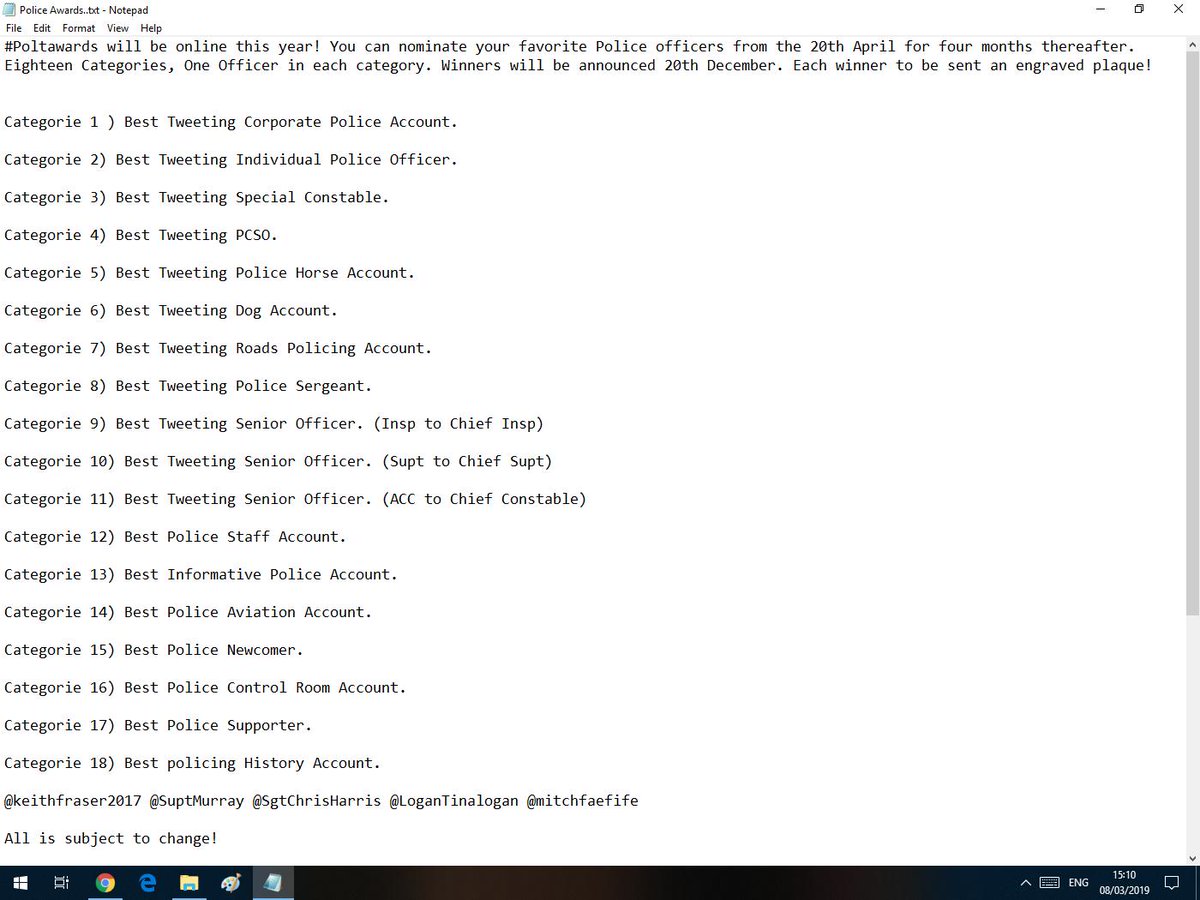Click the vertical scrollbar down arrow
Viewport: 1200px width, 900px height.
coord(1192,858)
